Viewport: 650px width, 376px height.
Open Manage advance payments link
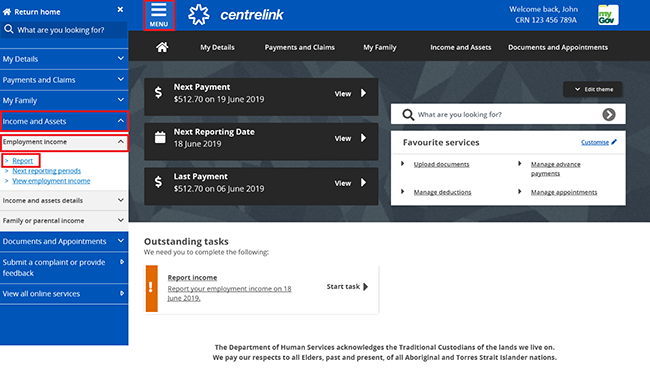coord(555,169)
